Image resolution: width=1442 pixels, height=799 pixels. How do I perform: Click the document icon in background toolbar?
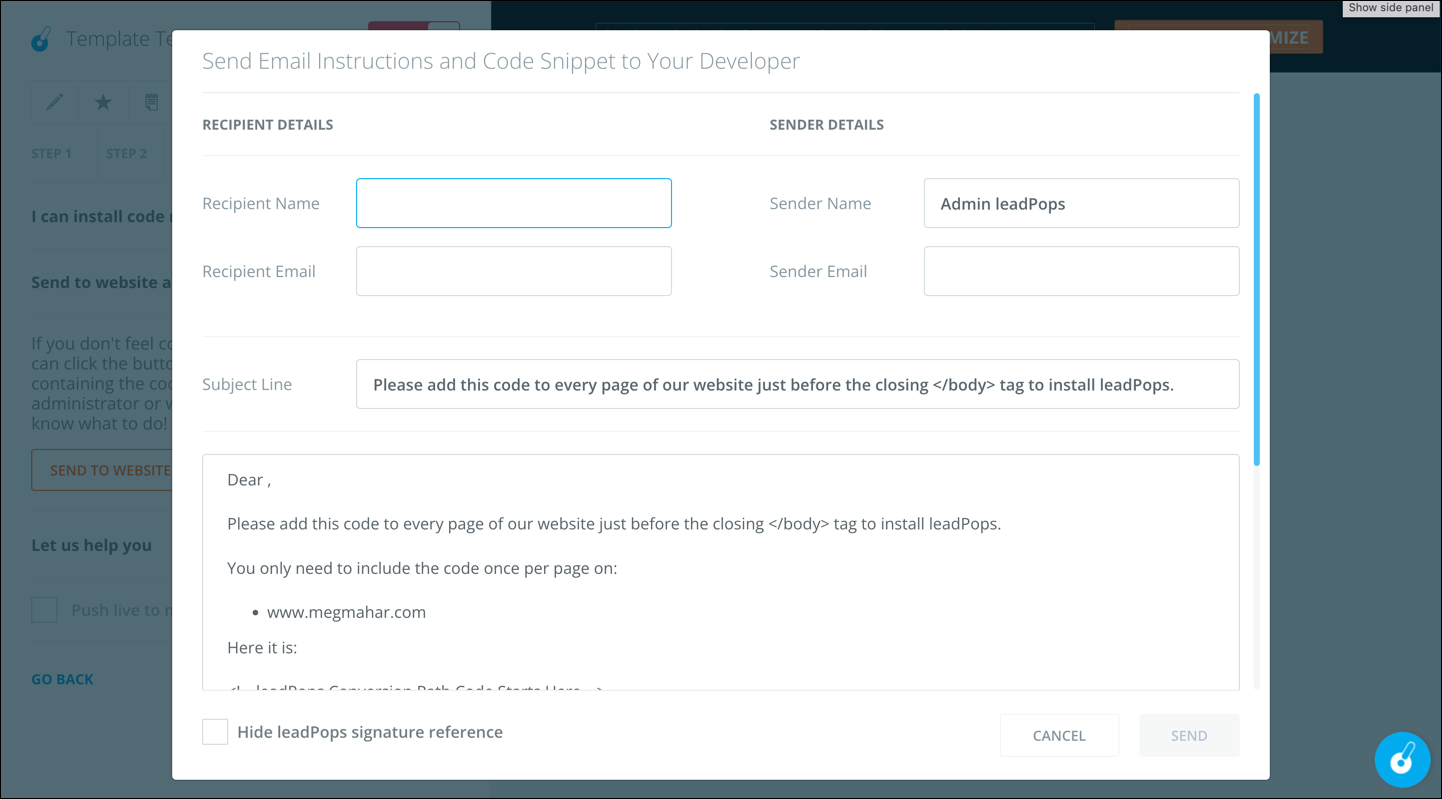[151, 102]
